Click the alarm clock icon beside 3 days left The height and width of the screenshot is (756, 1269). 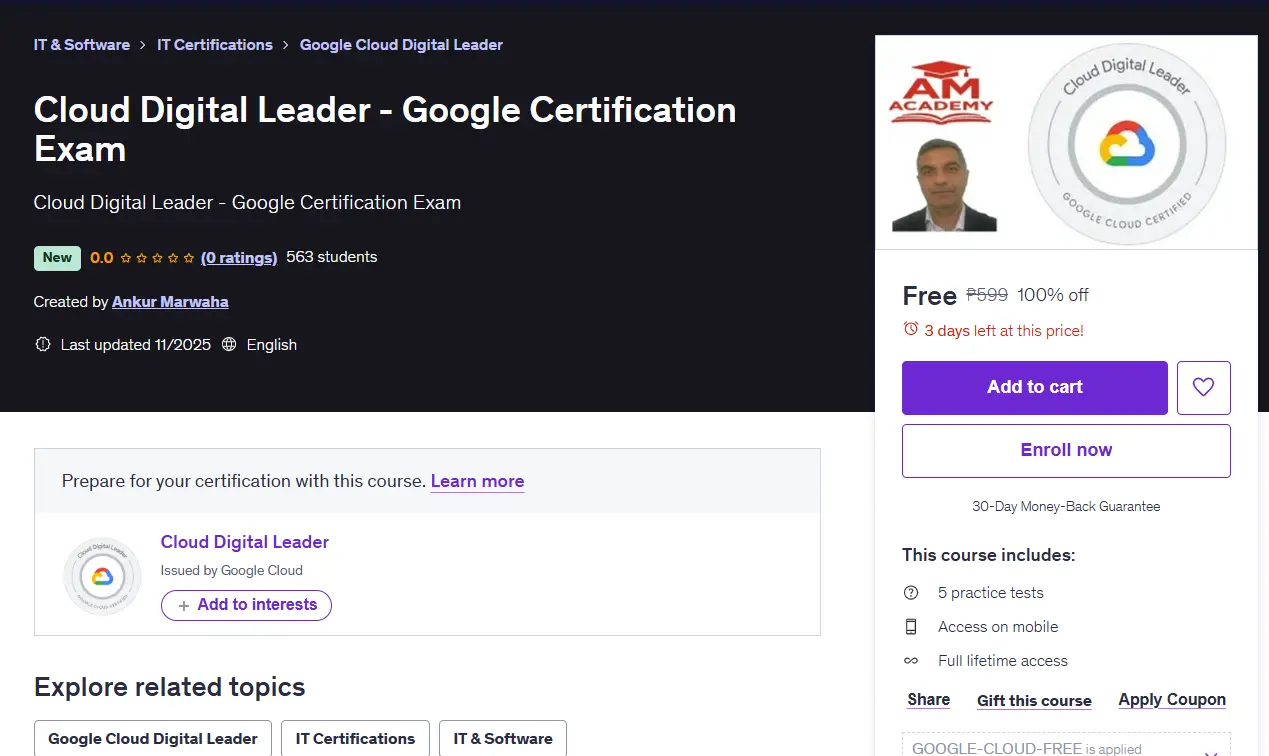pyautogui.click(x=910, y=329)
